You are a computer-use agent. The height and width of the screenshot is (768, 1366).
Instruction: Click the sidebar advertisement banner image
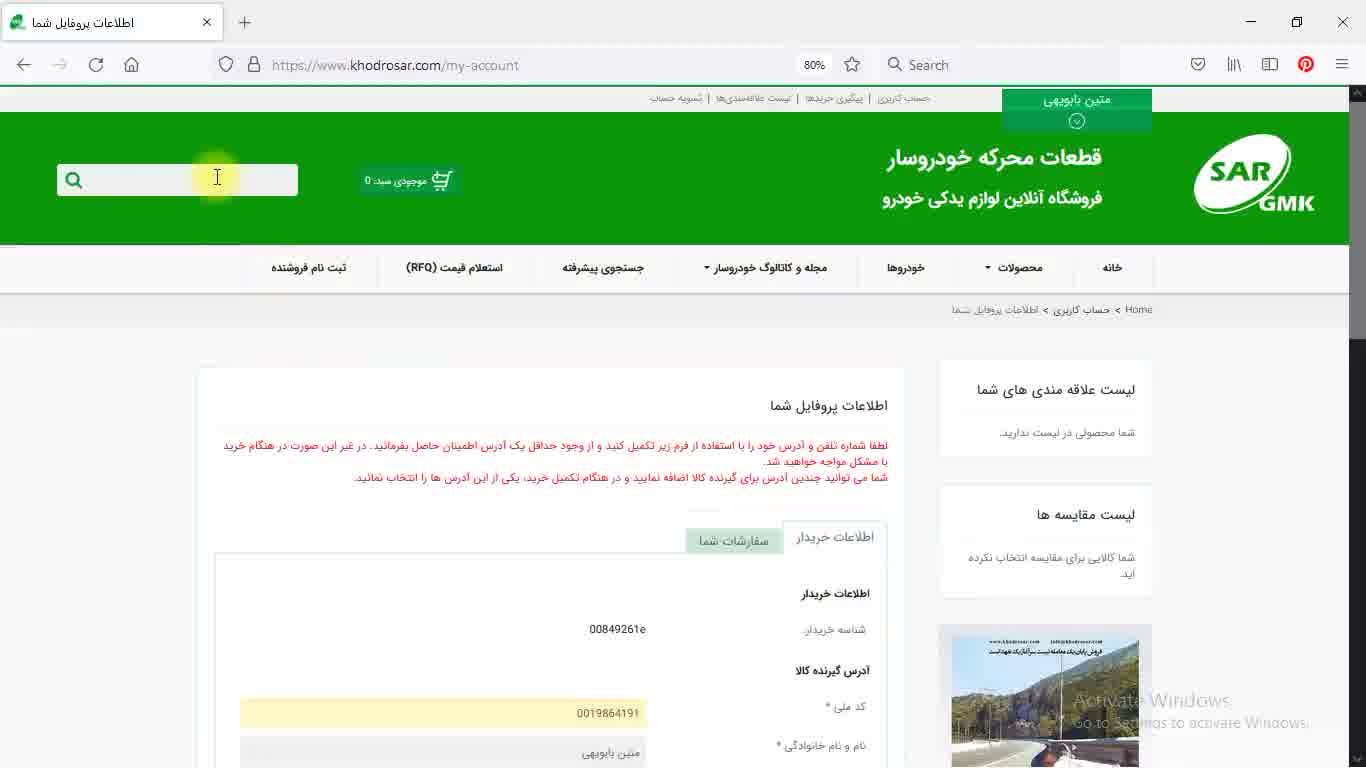tap(1045, 702)
